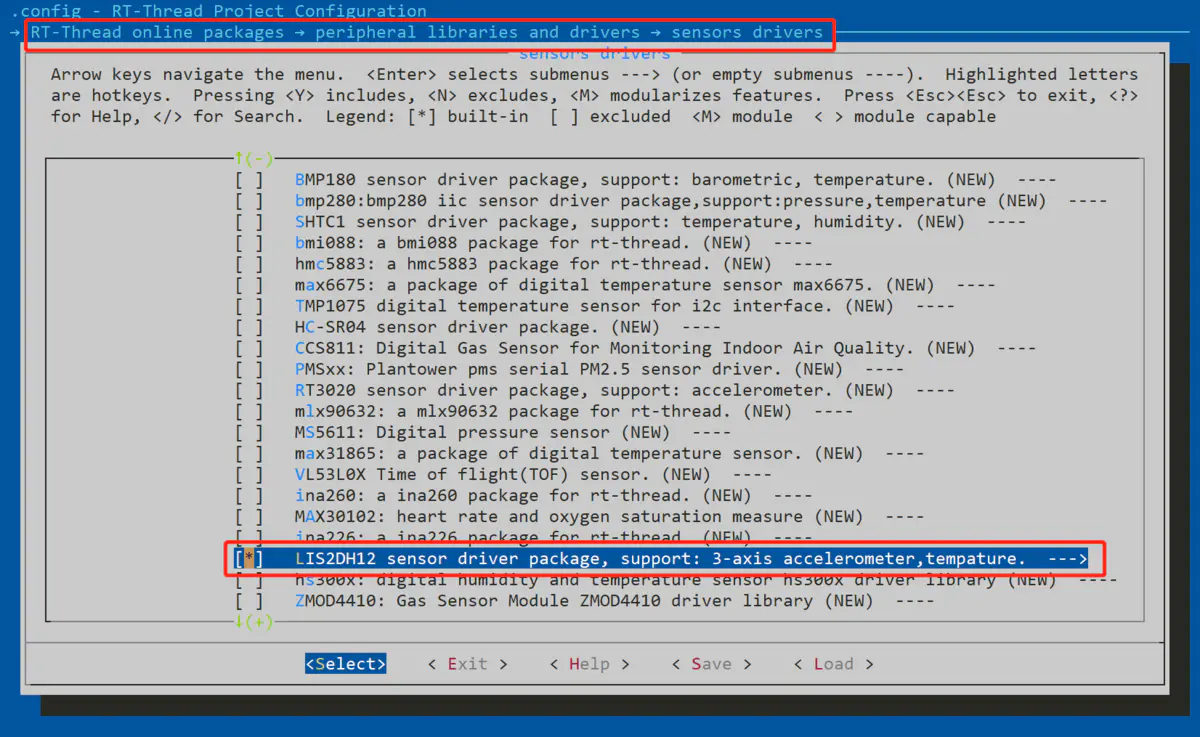This screenshot has width=1200, height=737.
Task: Click the Exit button
Action: tap(467, 664)
